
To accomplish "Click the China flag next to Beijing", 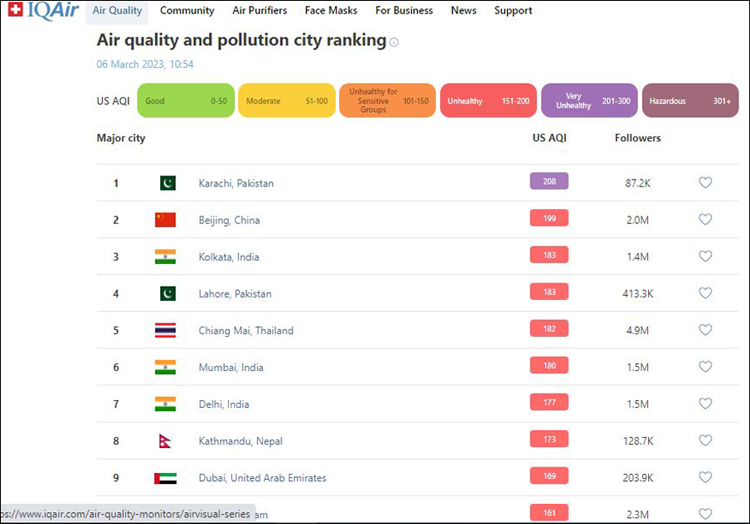I will pos(165,220).
